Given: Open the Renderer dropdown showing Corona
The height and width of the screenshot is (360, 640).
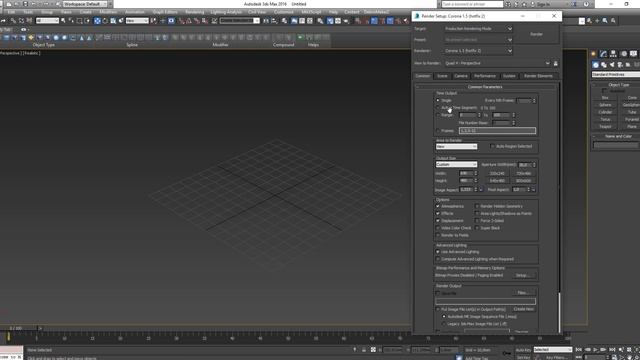Looking at the screenshot, I should (x=478, y=51).
